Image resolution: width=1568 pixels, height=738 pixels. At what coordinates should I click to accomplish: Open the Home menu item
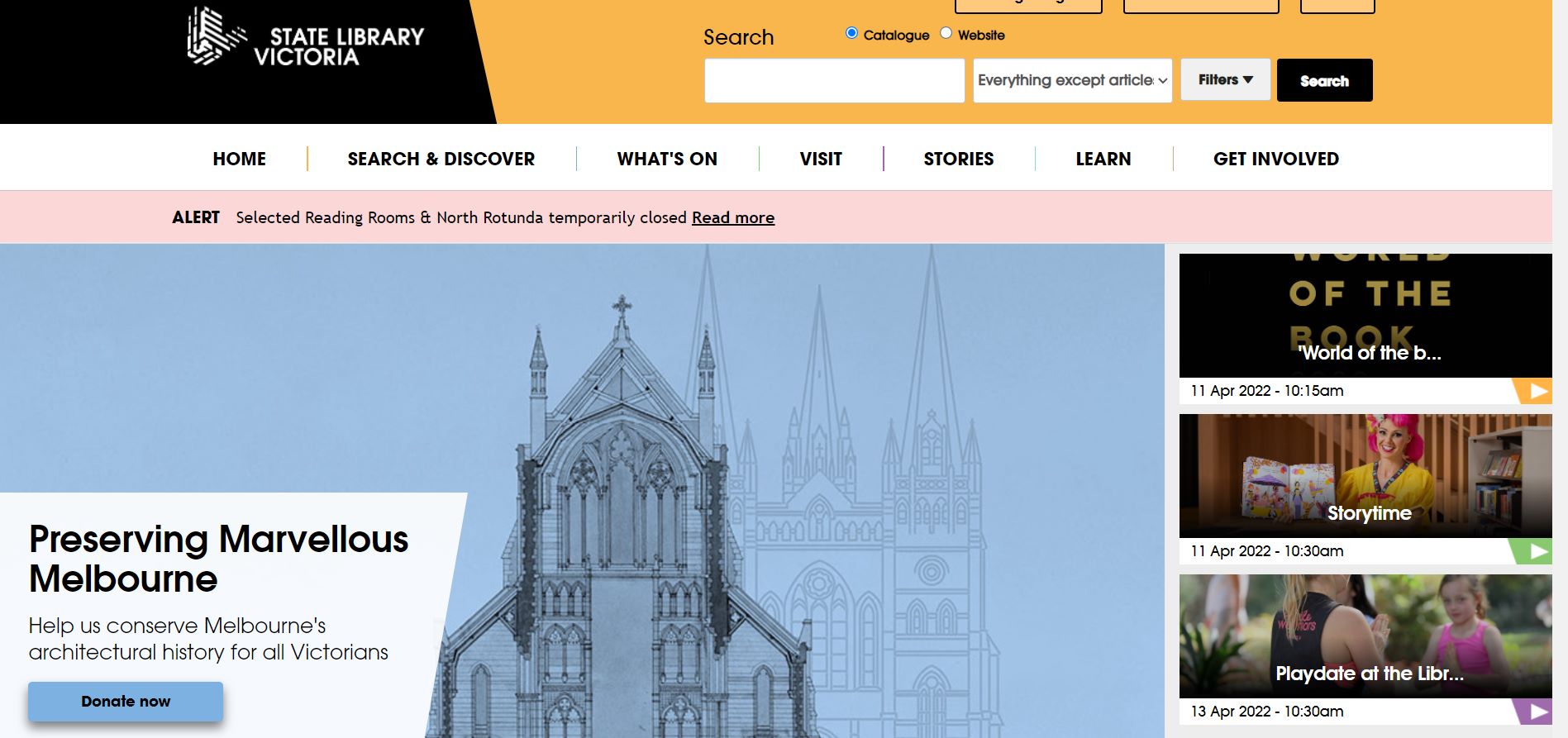tap(239, 159)
